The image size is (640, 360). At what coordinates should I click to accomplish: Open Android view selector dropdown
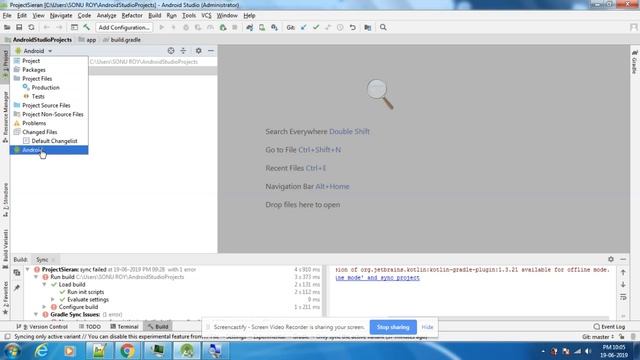coord(33,51)
